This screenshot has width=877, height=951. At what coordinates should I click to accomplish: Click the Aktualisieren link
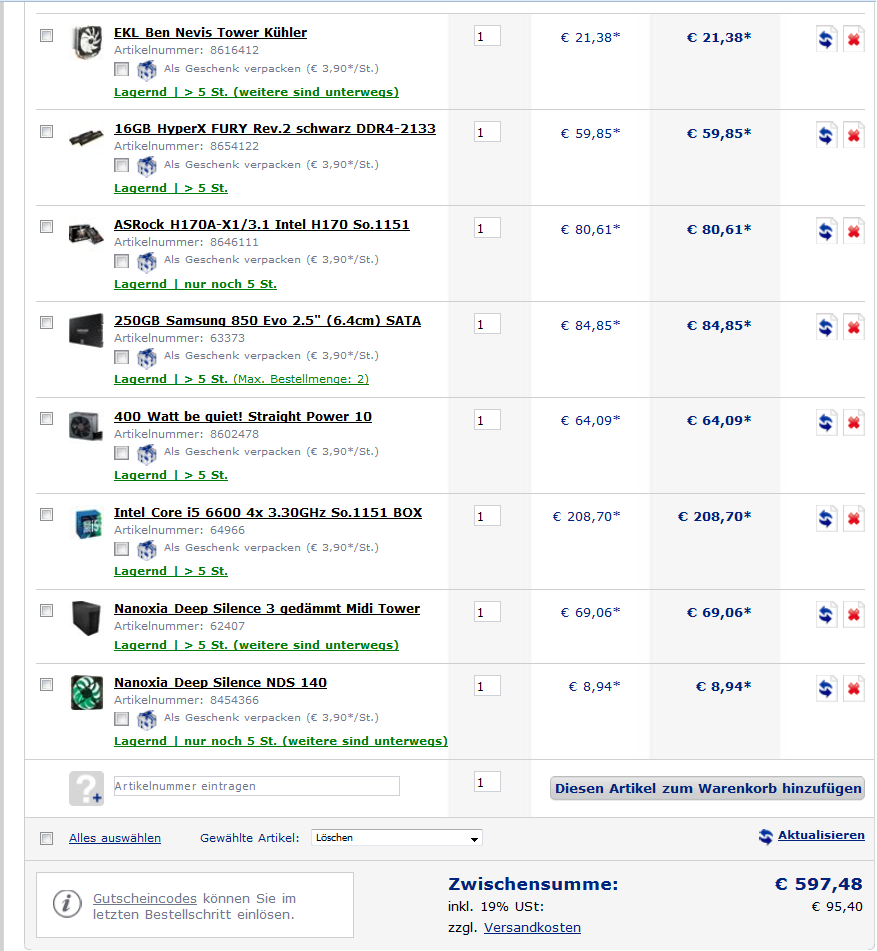coord(821,835)
